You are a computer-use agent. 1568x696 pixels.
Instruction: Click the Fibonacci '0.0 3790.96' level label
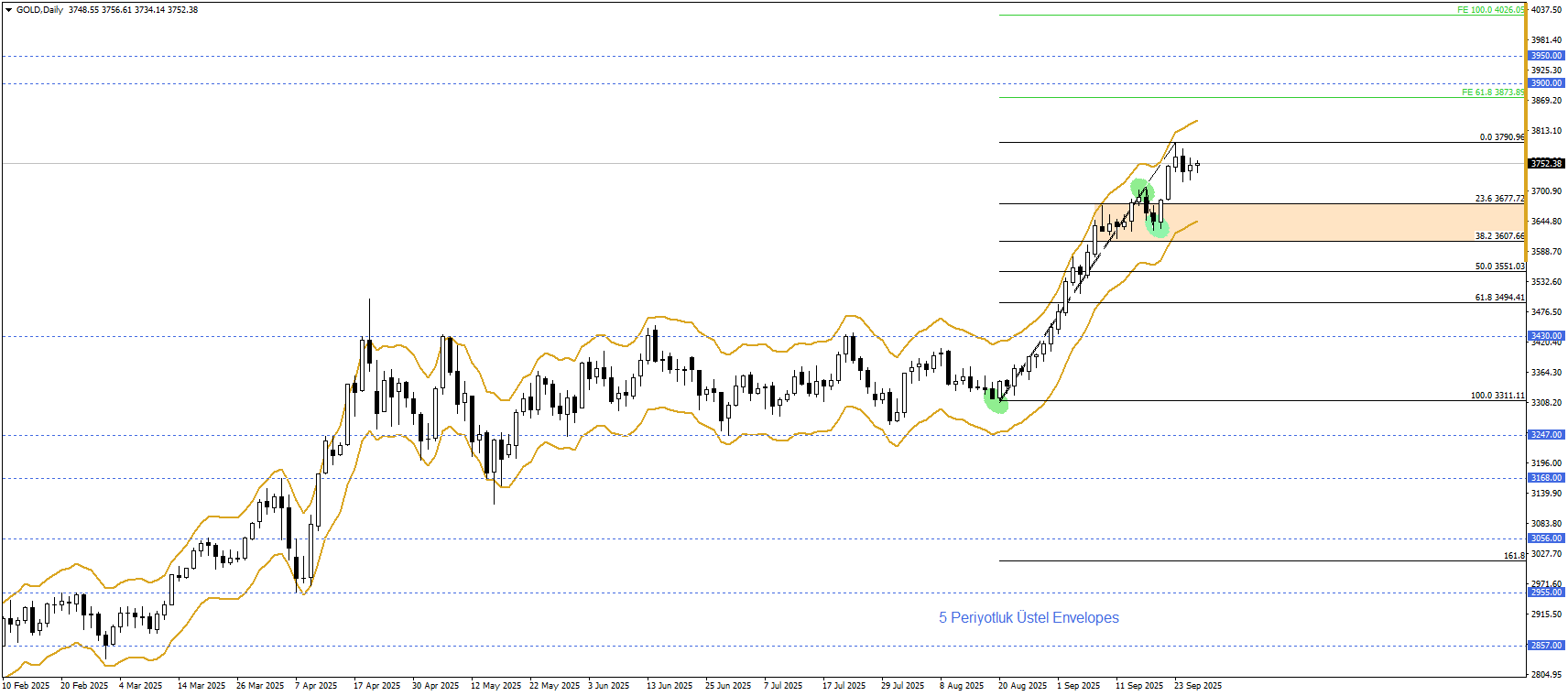point(1502,137)
